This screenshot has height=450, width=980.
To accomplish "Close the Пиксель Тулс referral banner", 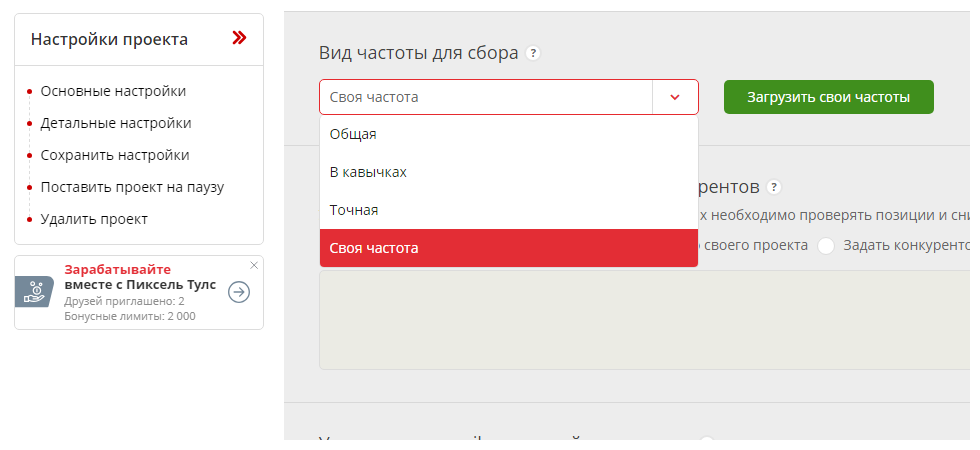I will (254, 266).
